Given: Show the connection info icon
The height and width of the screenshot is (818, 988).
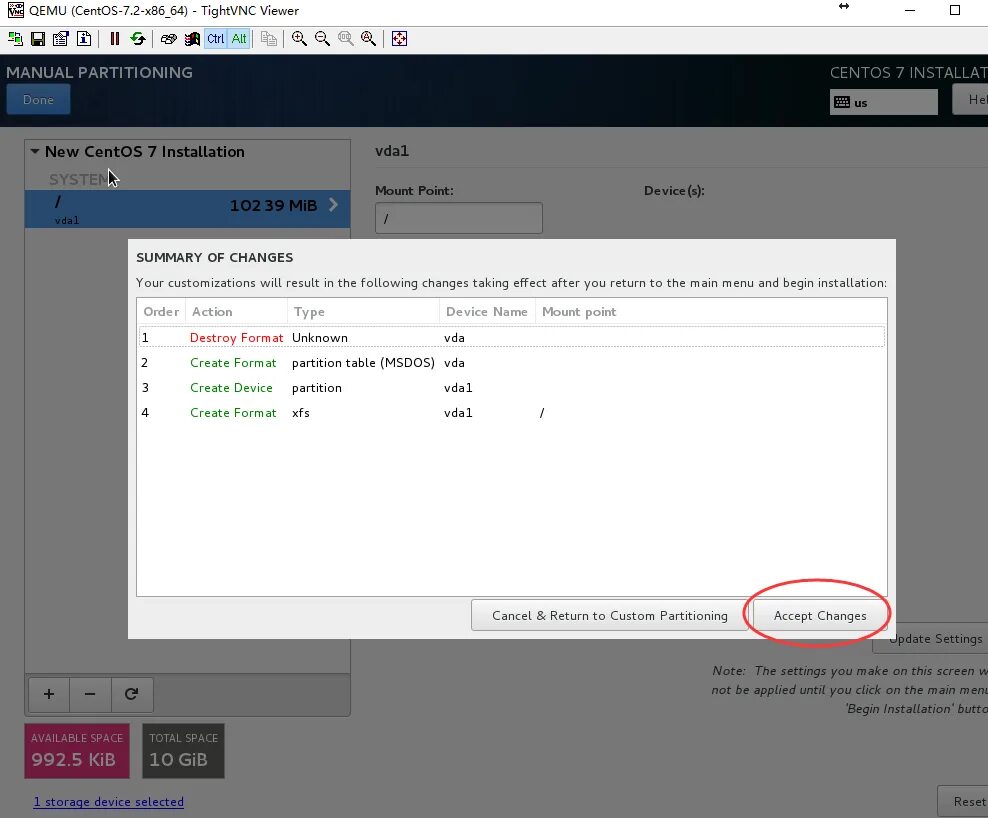Looking at the screenshot, I should (x=84, y=39).
